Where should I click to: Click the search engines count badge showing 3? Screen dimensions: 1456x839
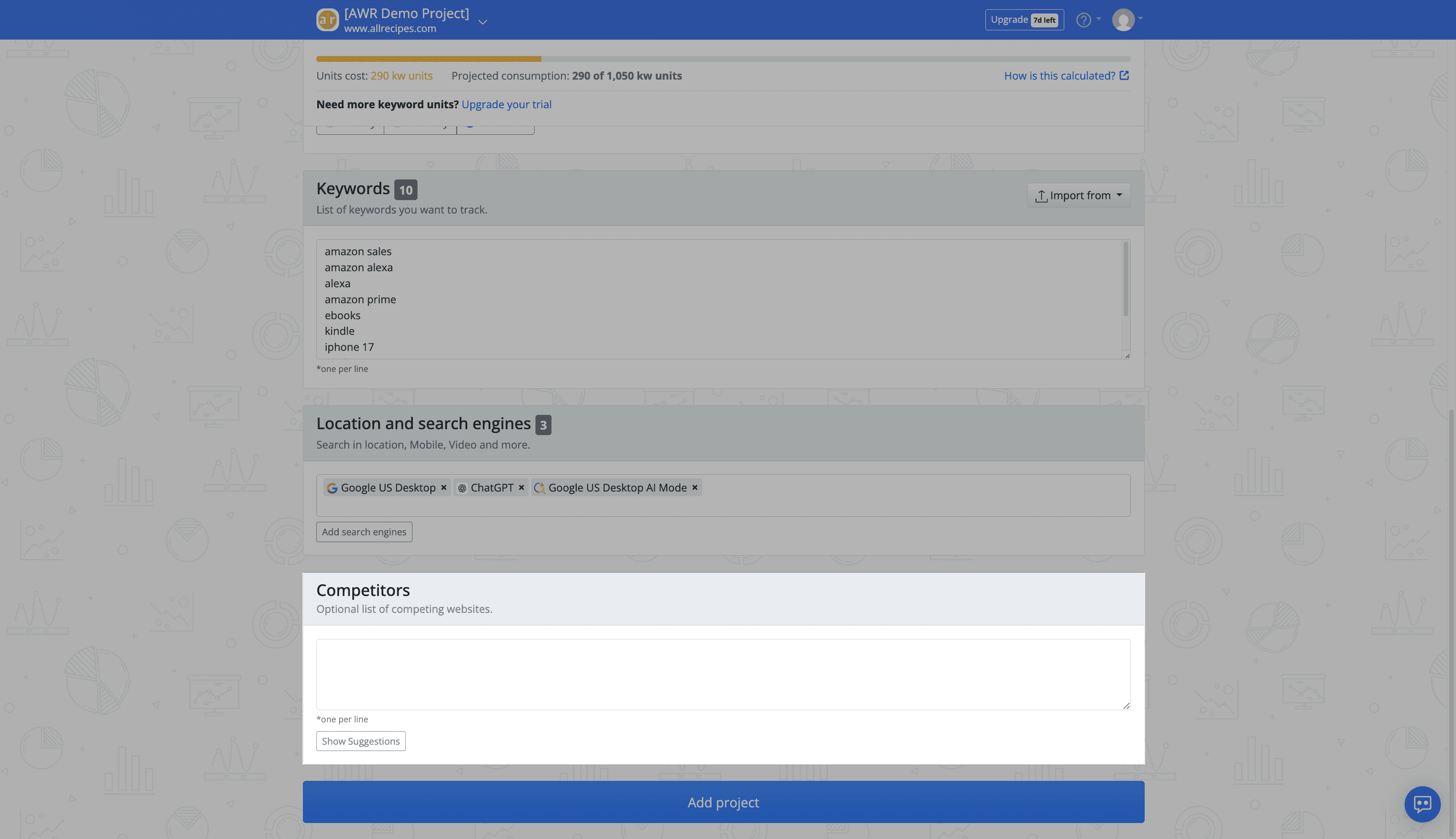tap(543, 425)
